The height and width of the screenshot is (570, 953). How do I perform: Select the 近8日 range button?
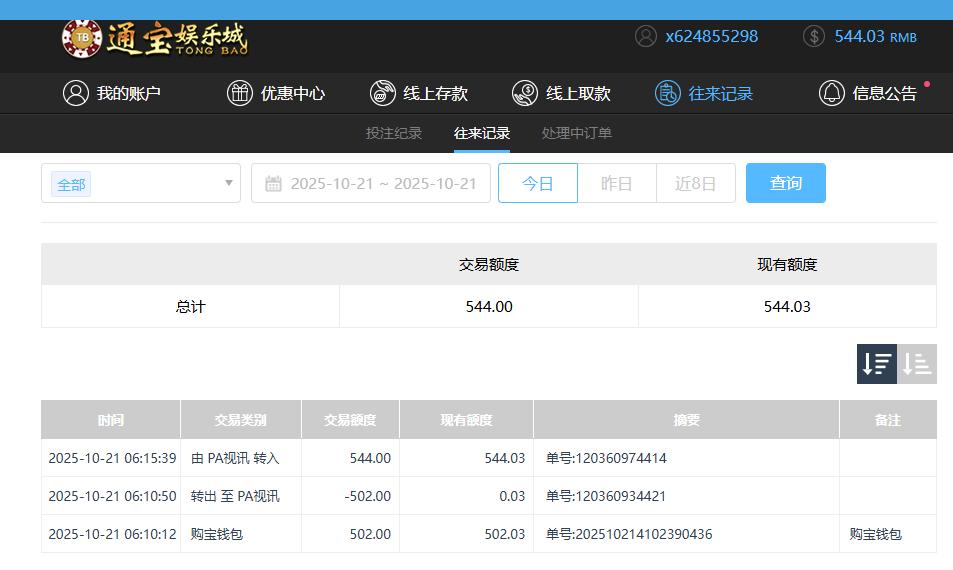coord(695,183)
